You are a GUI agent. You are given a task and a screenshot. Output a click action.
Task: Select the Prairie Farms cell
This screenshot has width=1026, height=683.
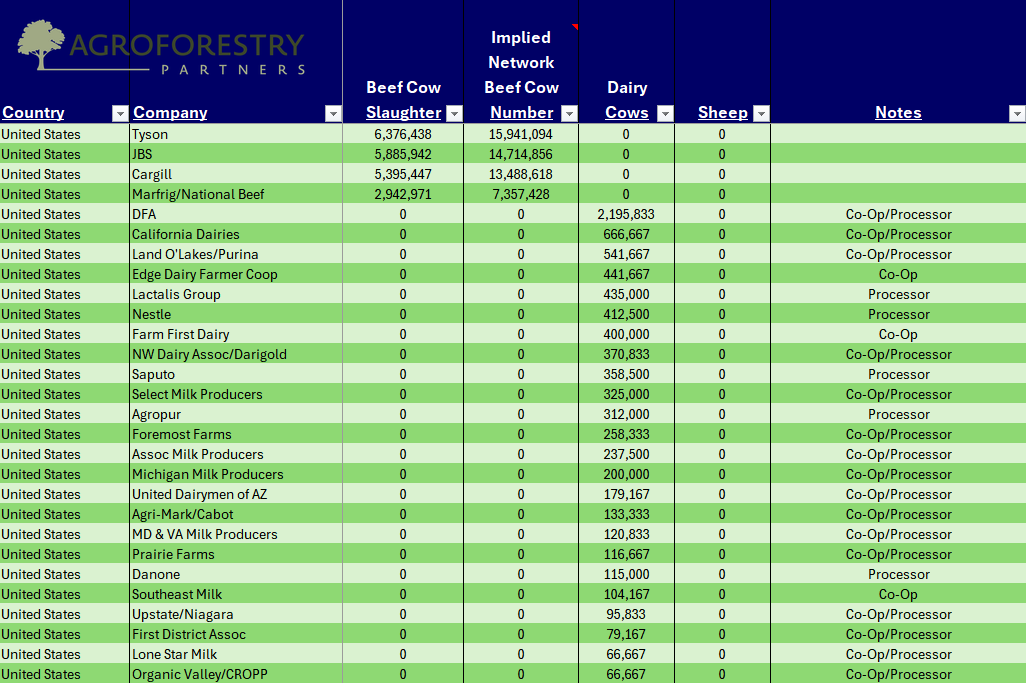click(236, 554)
